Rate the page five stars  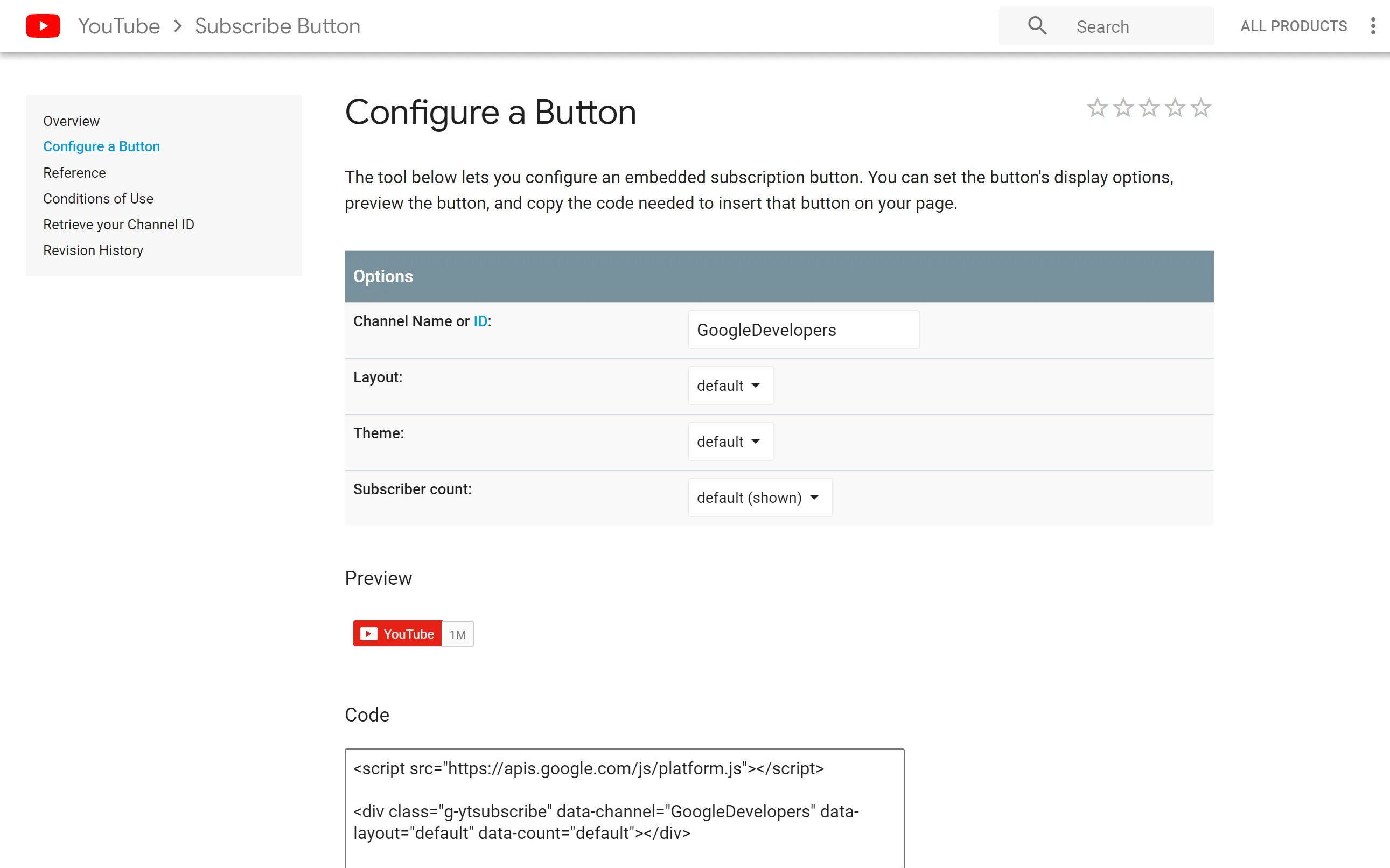click(x=1200, y=108)
